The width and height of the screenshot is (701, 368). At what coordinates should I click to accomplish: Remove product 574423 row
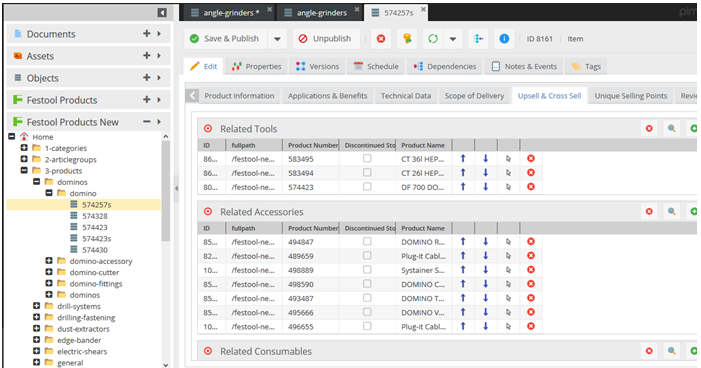531,187
